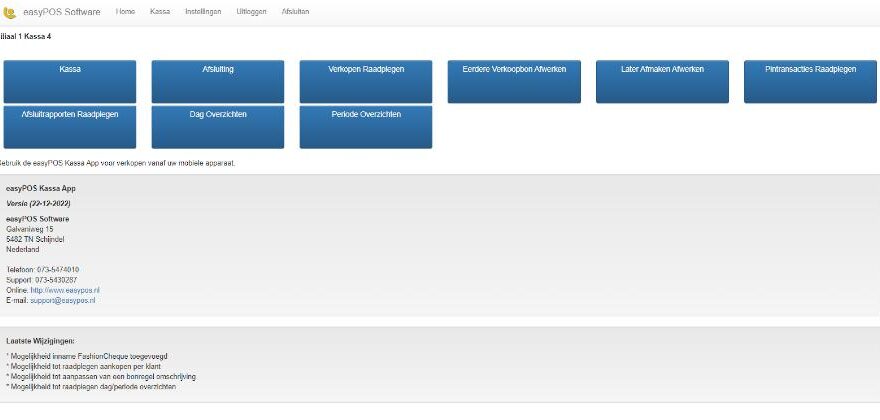
Task: Open the Kassa menu item in the navbar
Action: point(160,12)
